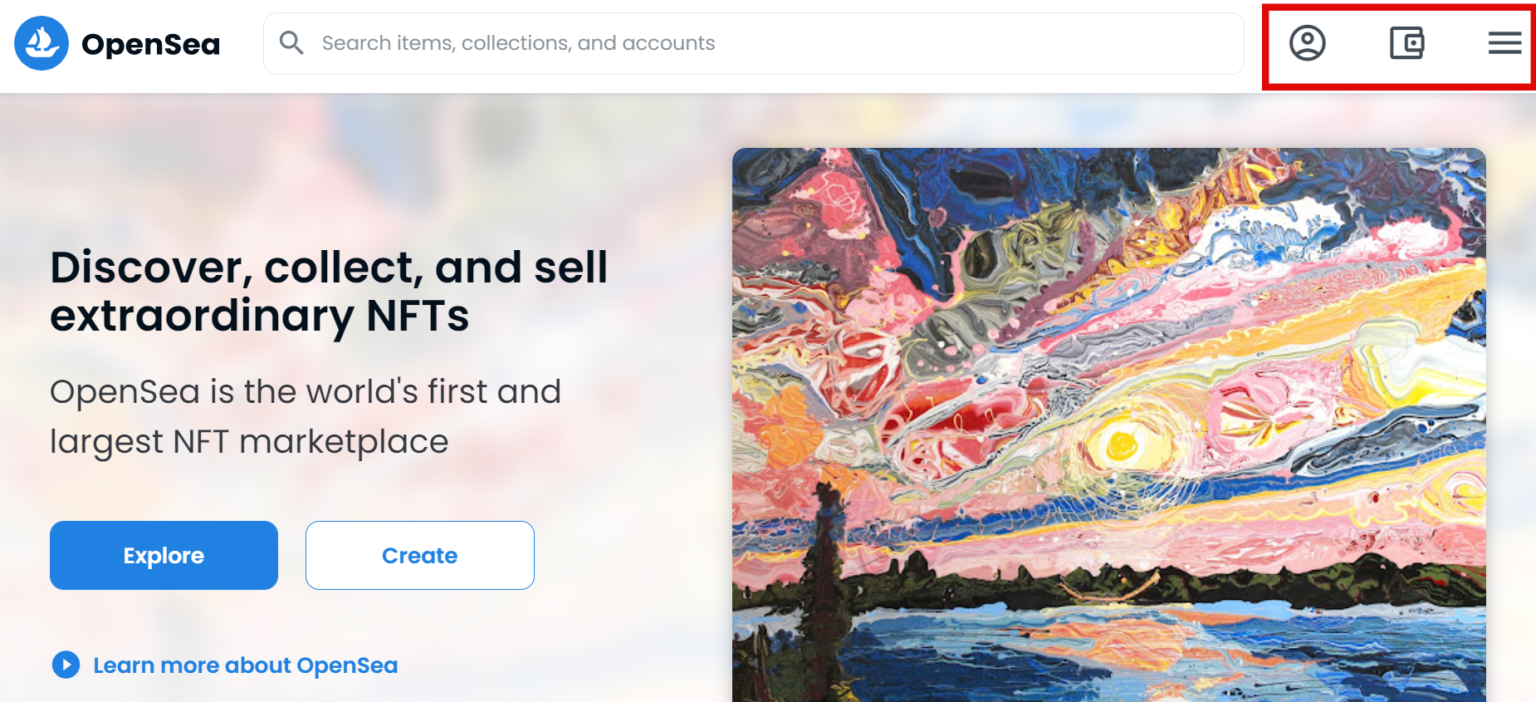Click the "largest NFT marketplace" text line
1536x702 pixels.
click(x=249, y=441)
